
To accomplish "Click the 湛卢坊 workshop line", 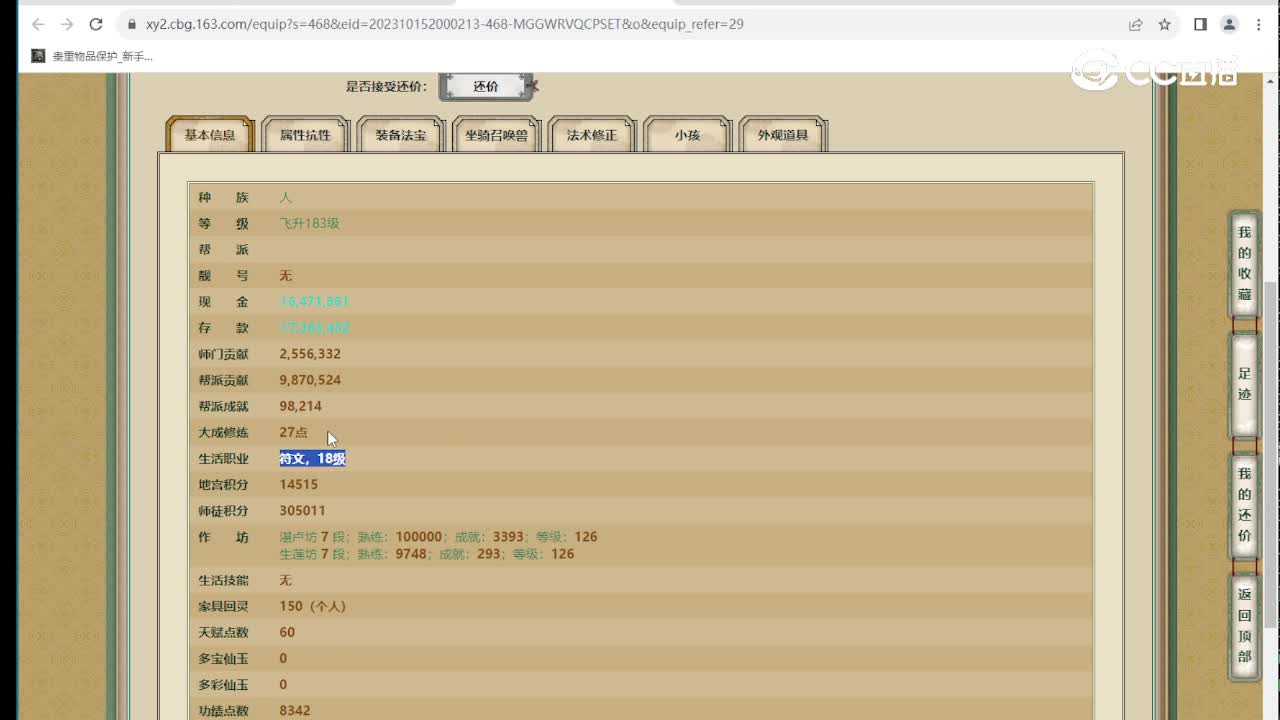I will (x=438, y=537).
